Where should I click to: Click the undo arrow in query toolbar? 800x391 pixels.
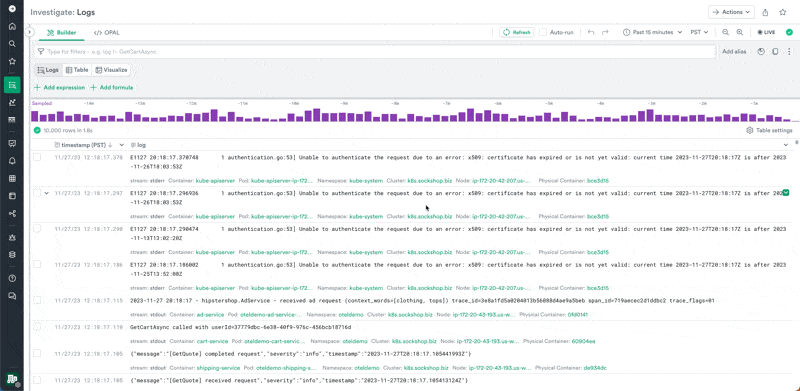coord(591,32)
